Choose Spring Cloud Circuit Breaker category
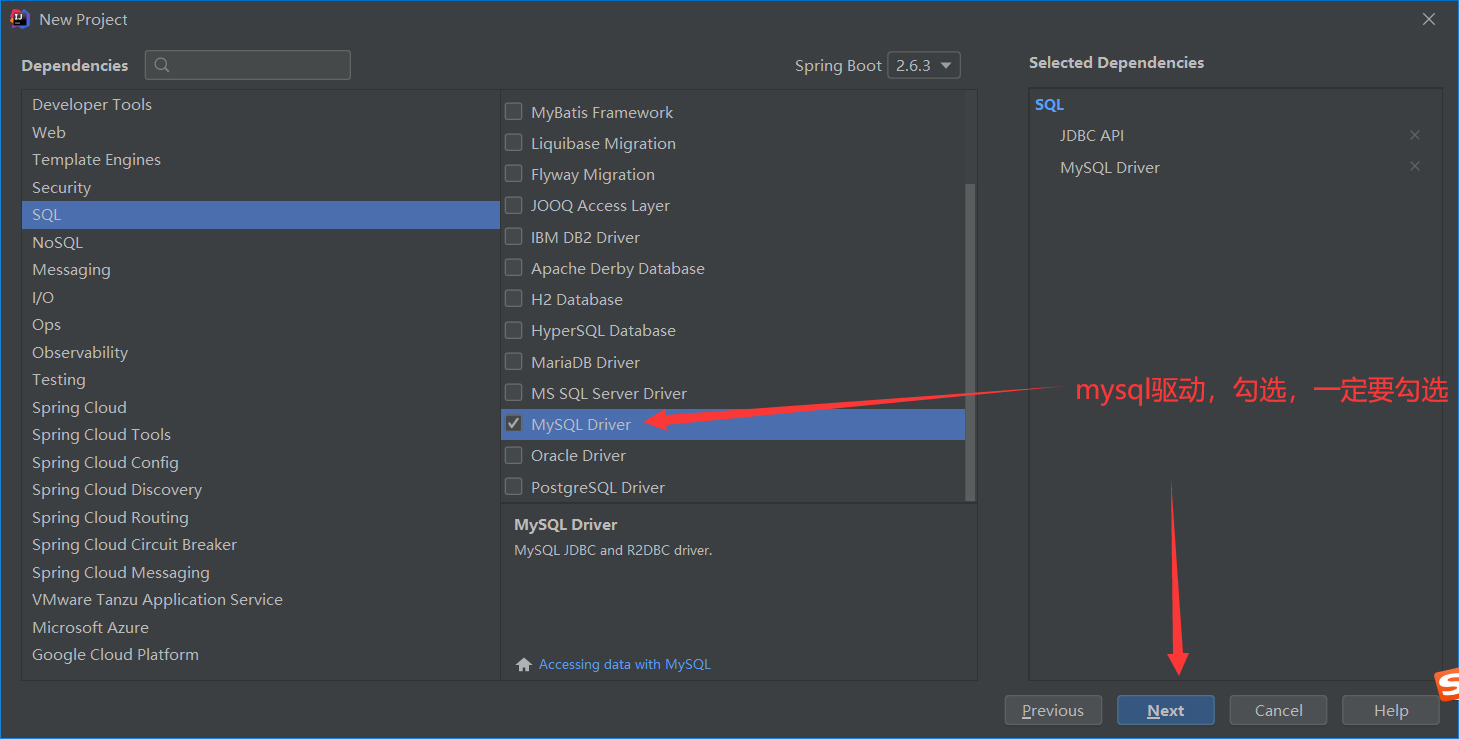The image size is (1459, 739). point(260,545)
